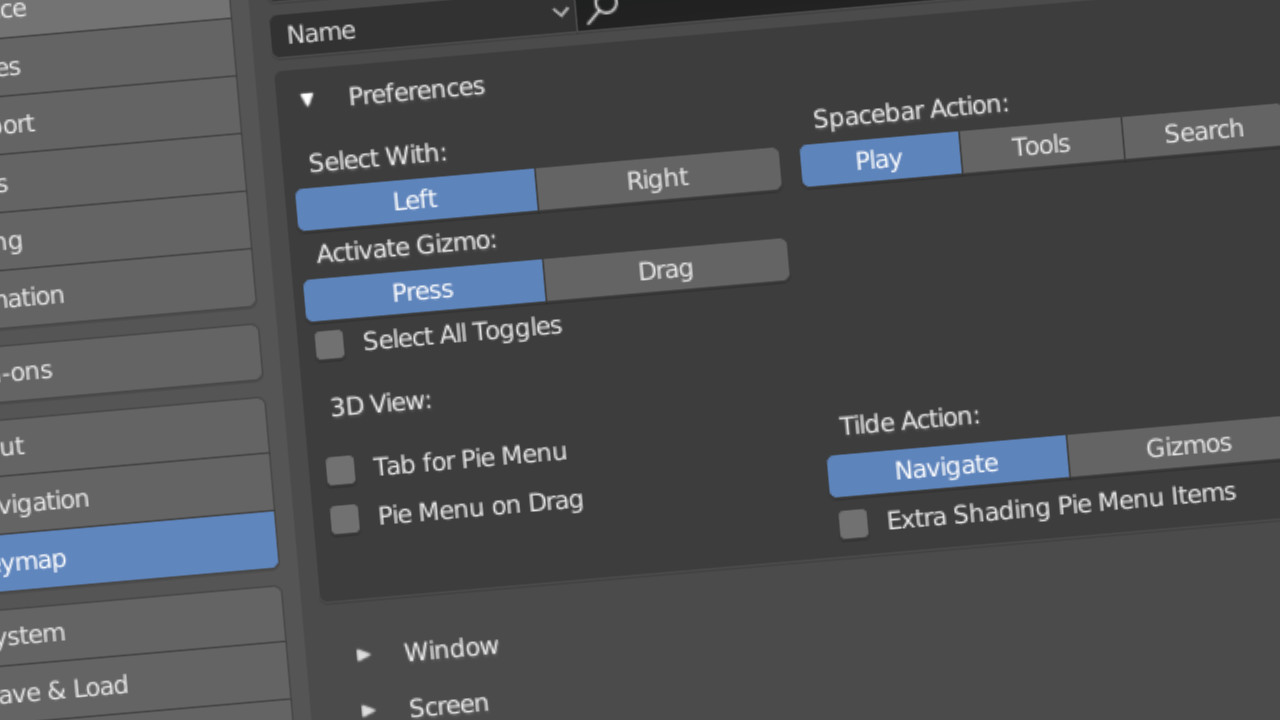Select Play for Spacebar Action

pyautogui.click(x=879, y=158)
